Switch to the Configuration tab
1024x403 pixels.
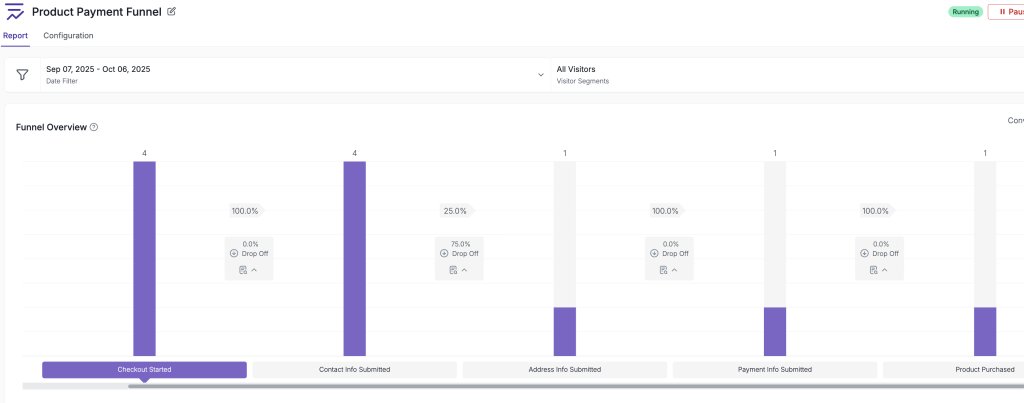point(68,36)
